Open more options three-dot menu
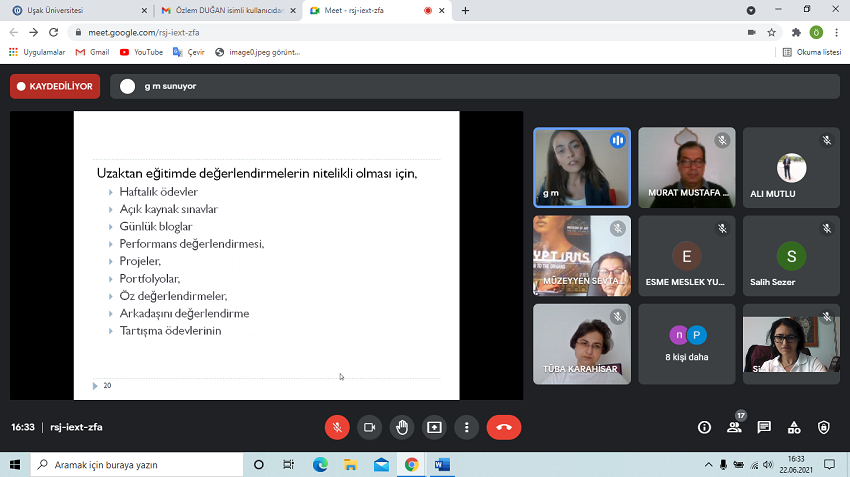 click(x=466, y=427)
